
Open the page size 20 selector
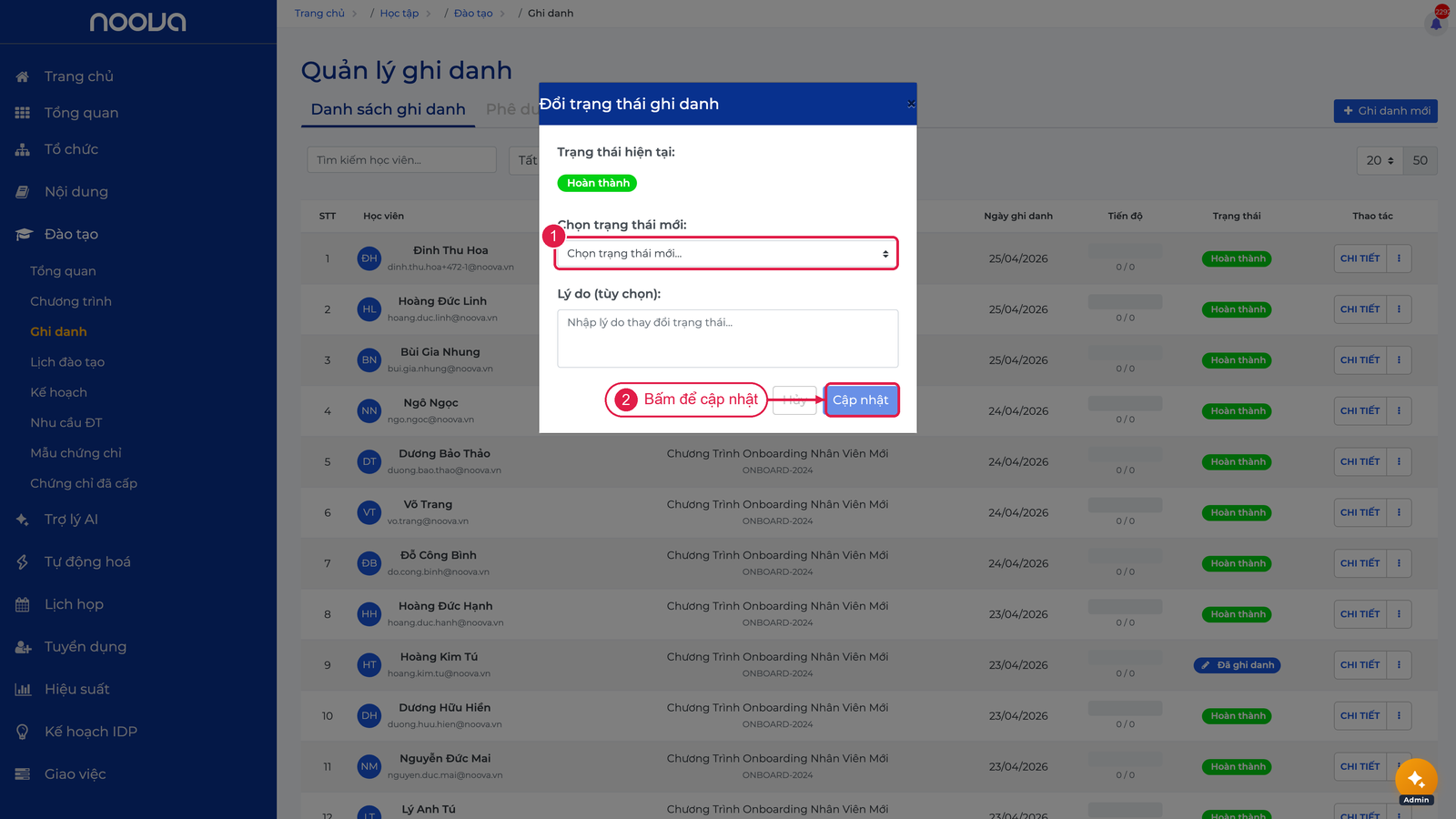(1380, 160)
